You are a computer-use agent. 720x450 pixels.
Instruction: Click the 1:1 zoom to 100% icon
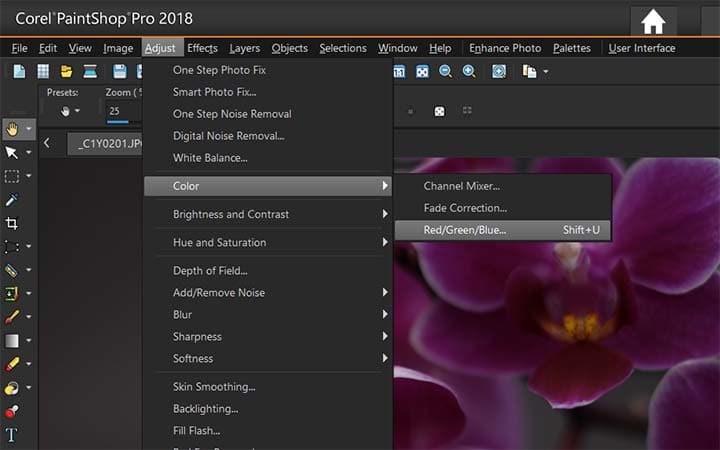[x=399, y=72]
